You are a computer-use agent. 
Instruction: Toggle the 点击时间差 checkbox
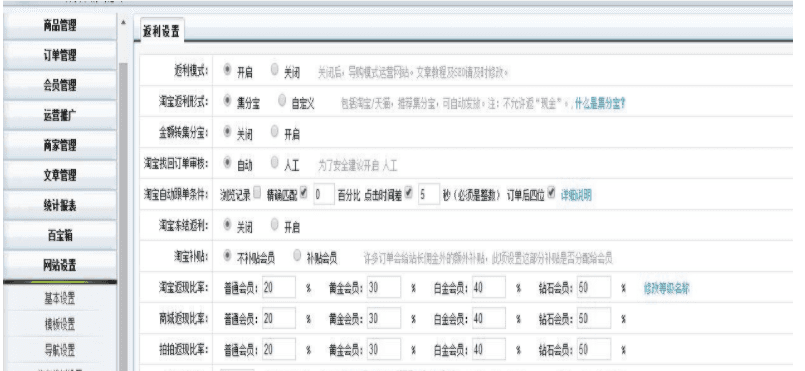[409, 194]
